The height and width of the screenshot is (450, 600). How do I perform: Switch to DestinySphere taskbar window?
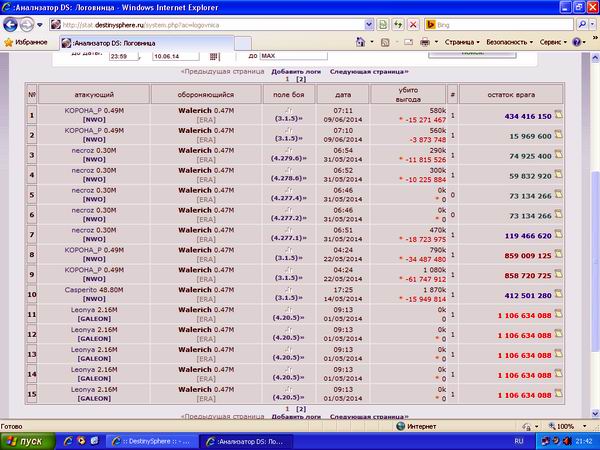(153, 442)
